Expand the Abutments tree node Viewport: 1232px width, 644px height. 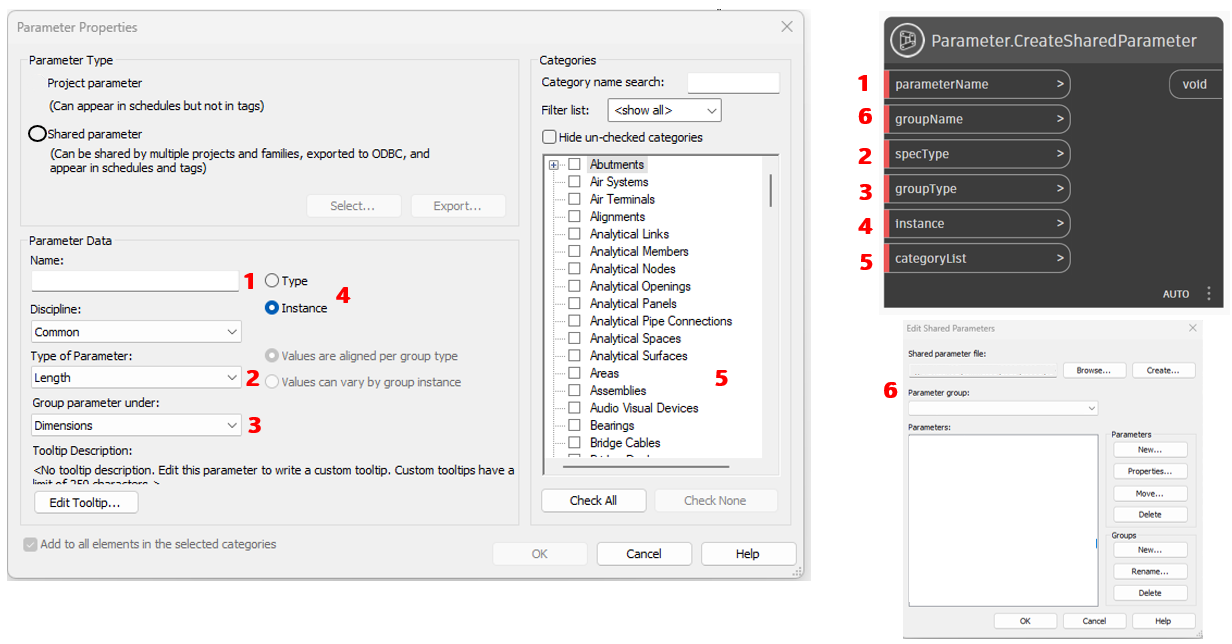553,164
